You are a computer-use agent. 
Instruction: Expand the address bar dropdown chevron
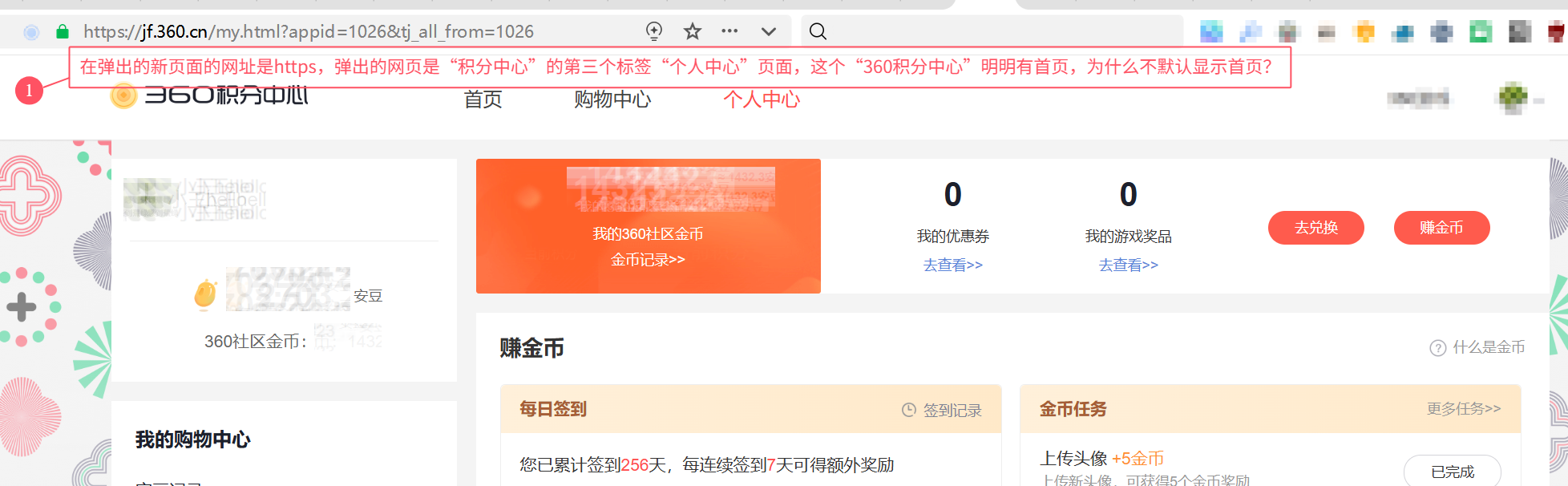point(769,31)
